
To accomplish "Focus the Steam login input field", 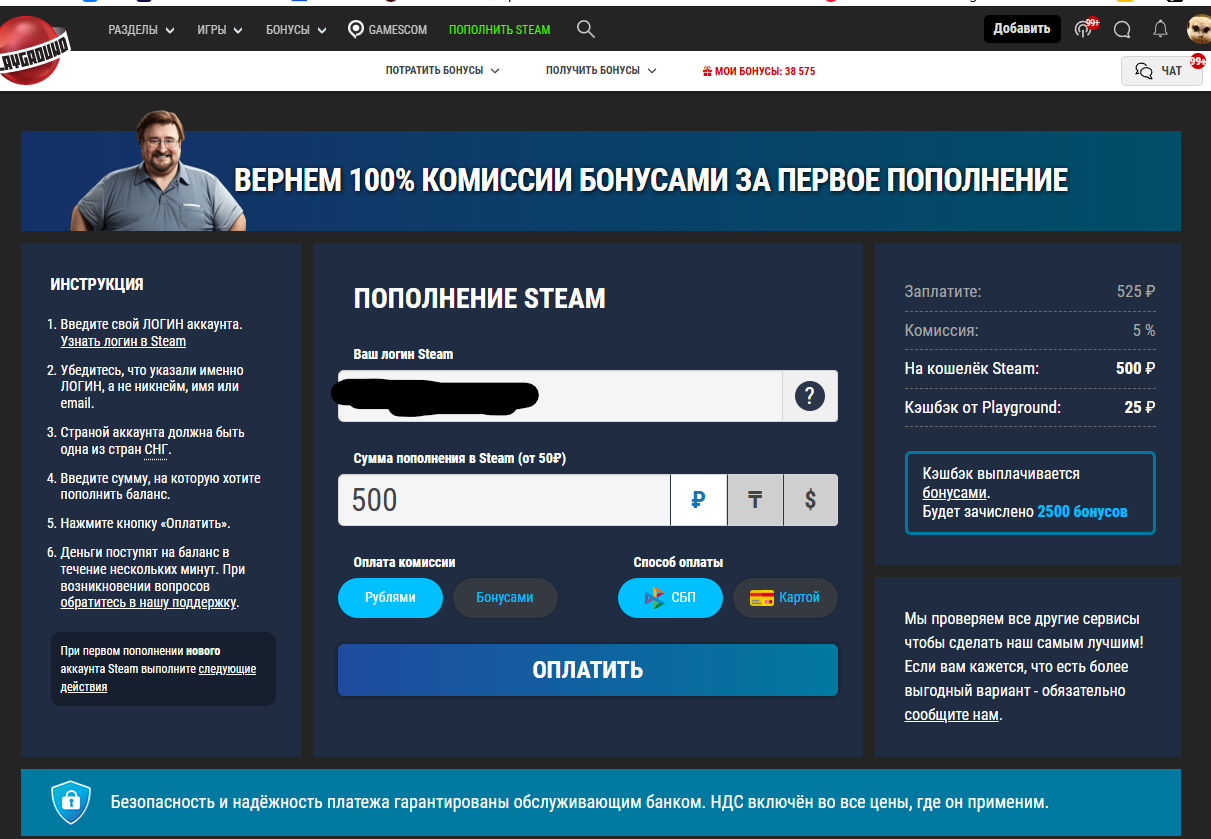I will point(560,396).
